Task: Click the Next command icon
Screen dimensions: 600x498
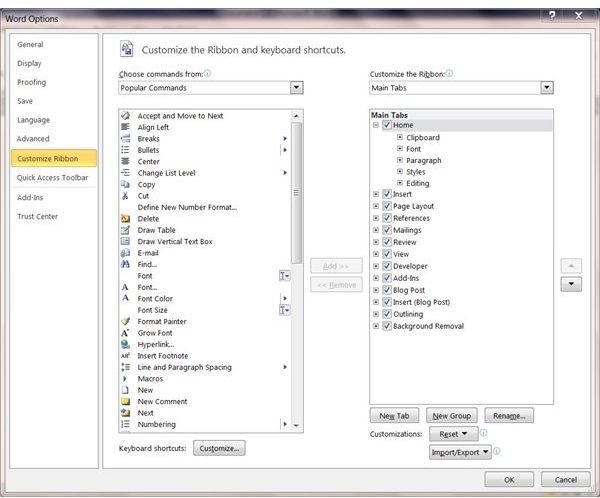Action: (x=126, y=413)
